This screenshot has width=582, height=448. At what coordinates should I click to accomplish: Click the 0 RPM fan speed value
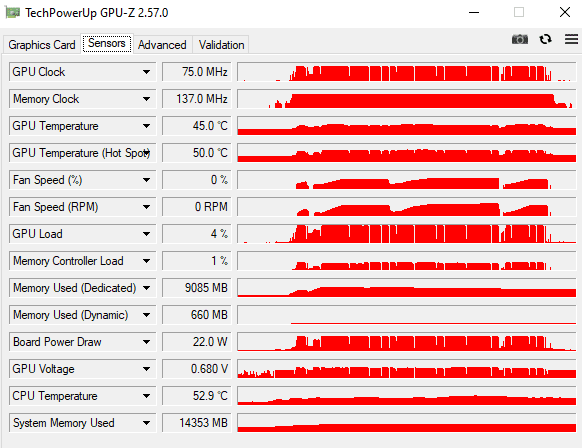coord(197,207)
